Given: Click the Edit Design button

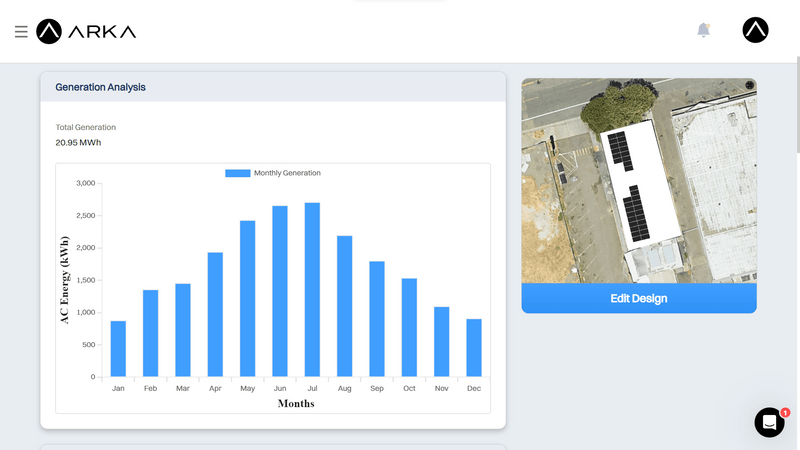Looking at the screenshot, I should pyautogui.click(x=639, y=298).
